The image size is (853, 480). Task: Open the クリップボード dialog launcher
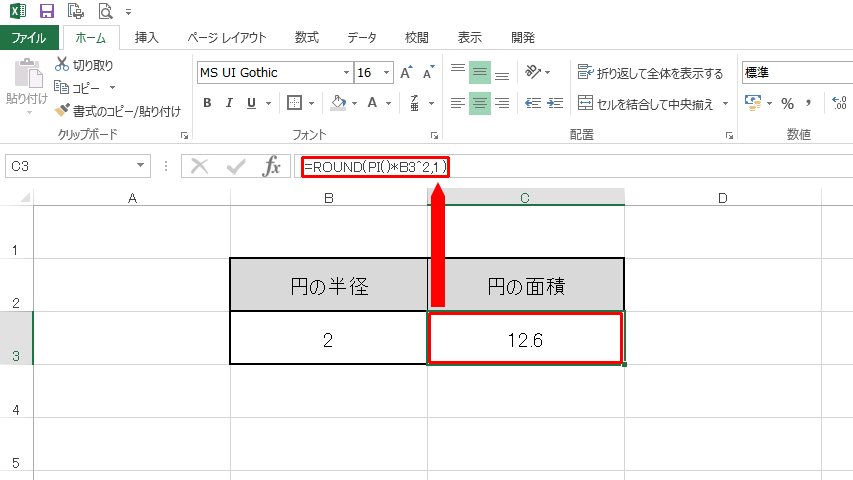click(184, 136)
